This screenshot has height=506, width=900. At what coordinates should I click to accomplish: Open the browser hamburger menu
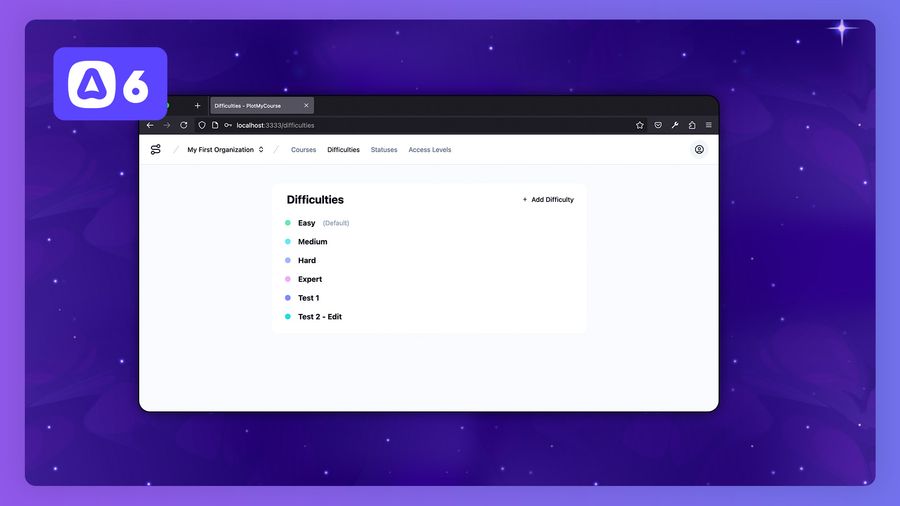(709, 125)
